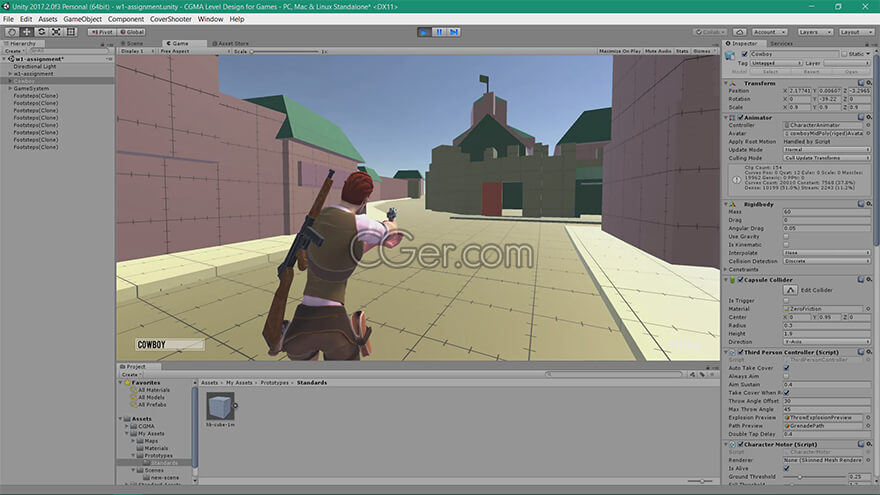This screenshot has height=495, width=880.
Task: Open Collision Detection dropdown
Action: (x=827, y=262)
